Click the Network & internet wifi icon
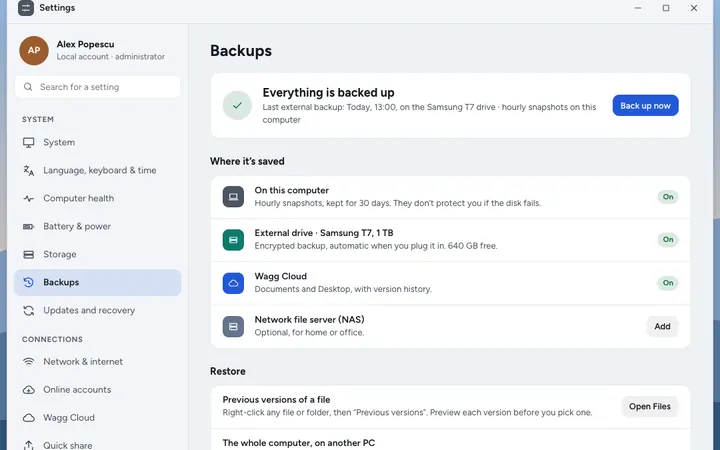 point(28,362)
